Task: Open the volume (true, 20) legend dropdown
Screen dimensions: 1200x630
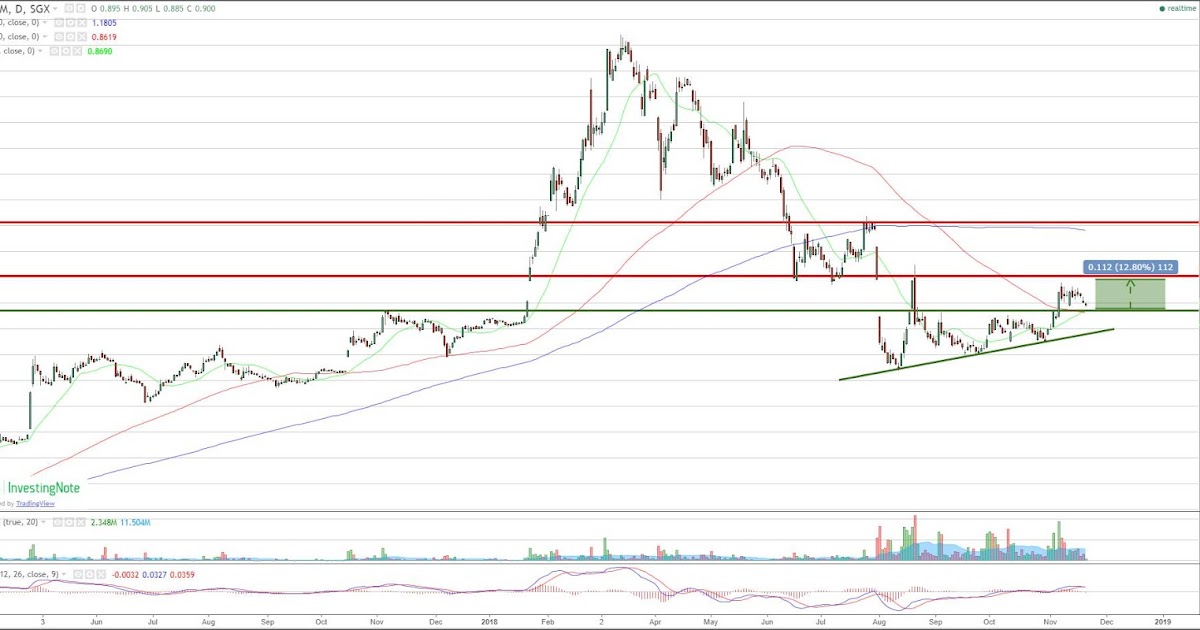Action: (x=43, y=521)
